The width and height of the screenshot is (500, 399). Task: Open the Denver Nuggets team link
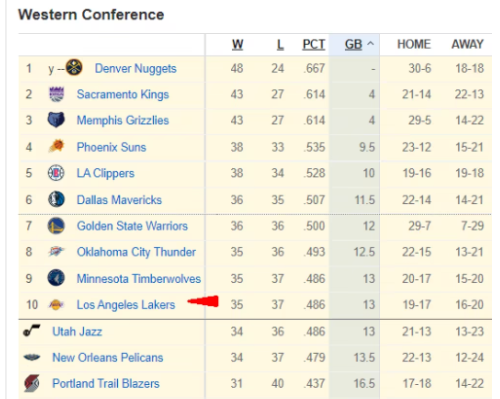coord(135,68)
